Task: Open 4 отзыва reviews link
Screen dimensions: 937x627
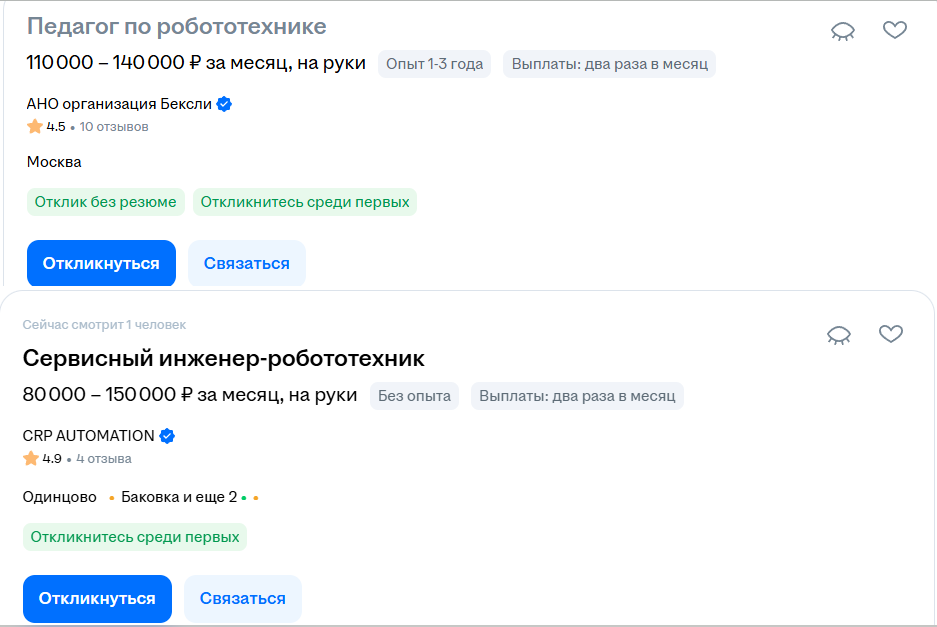Action: click(x=103, y=459)
